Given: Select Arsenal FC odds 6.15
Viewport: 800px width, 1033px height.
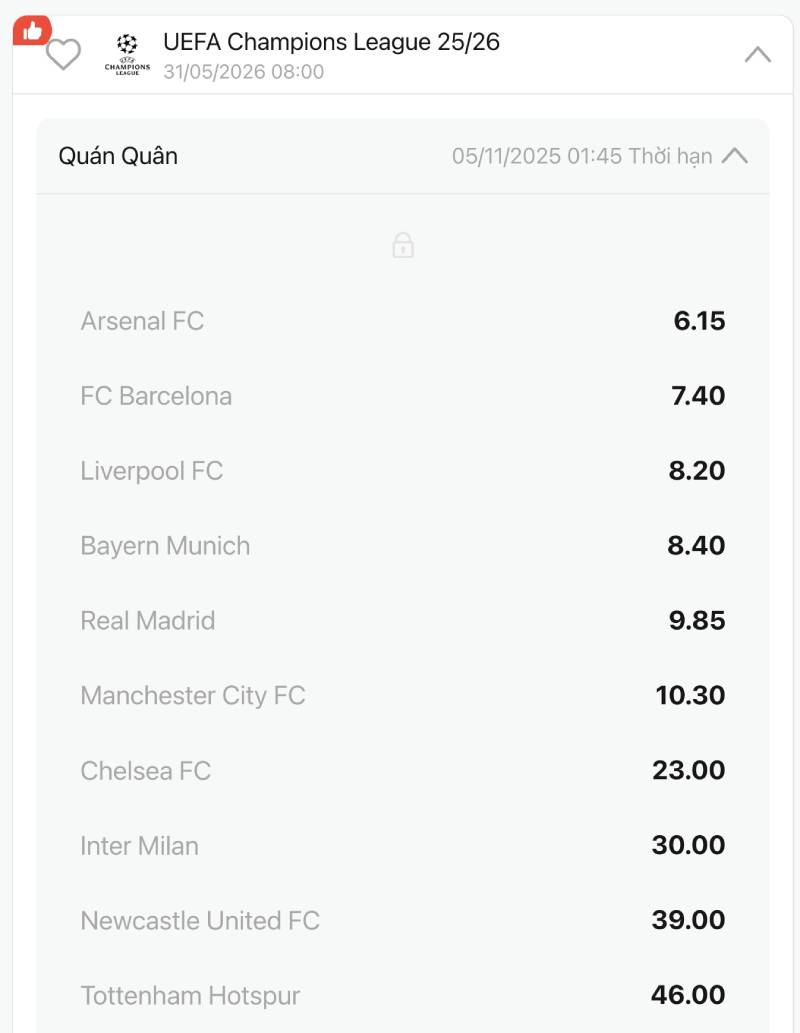Looking at the screenshot, I should point(699,321).
